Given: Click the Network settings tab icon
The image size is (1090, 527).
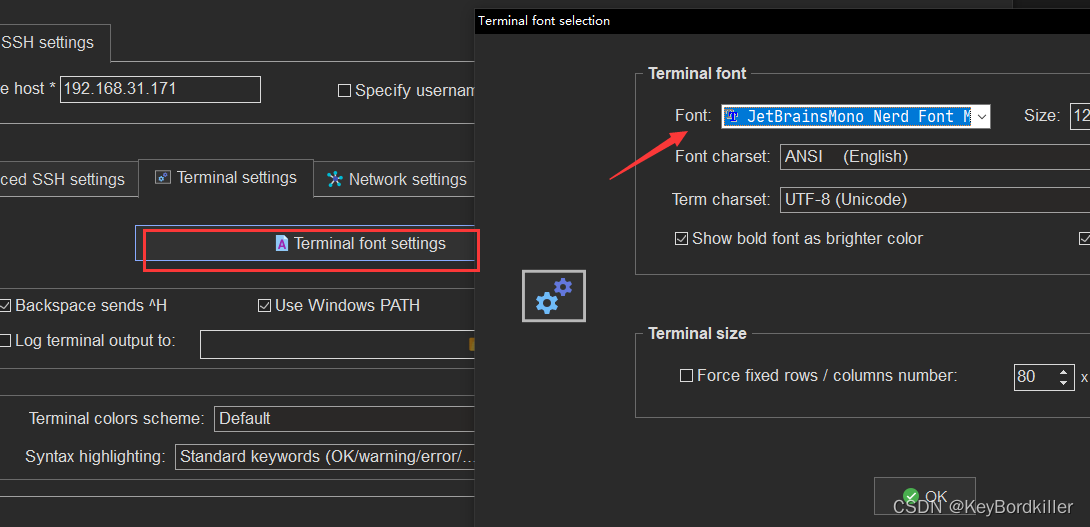Looking at the screenshot, I should [x=335, y=179].
